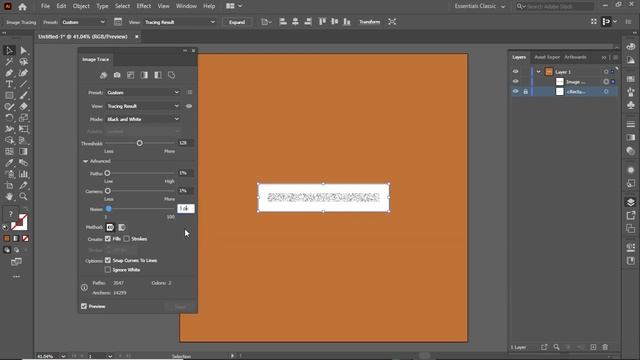Hide the Image layer via eye icon
This screenshot has height=360, width=640.
tap(516, 81)
